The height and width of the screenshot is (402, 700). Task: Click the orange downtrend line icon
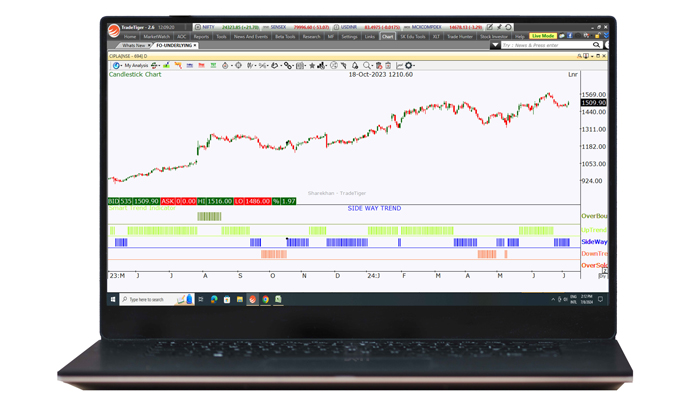click(178, 65)
